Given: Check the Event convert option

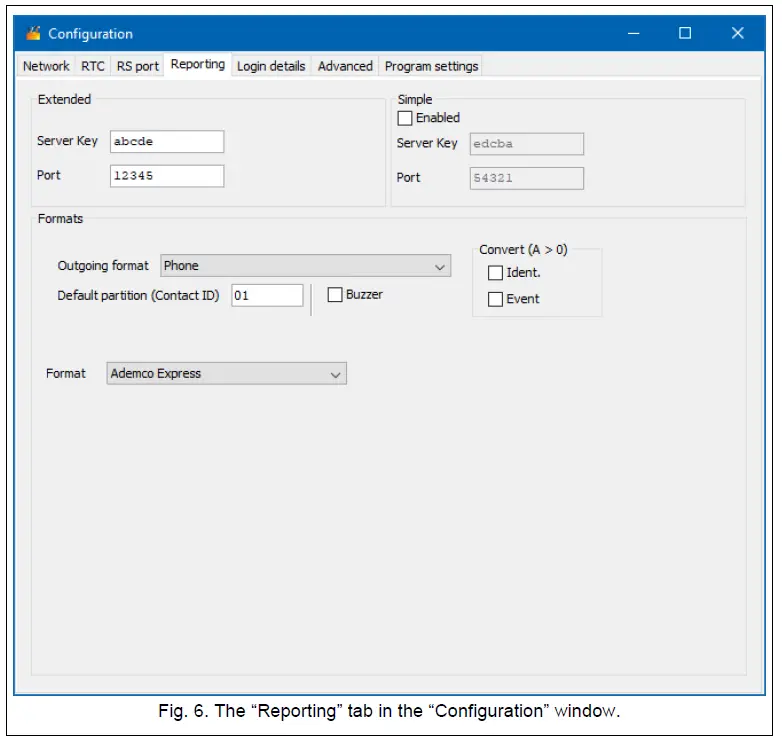Looking at the screenshot, I should [495, 300].
